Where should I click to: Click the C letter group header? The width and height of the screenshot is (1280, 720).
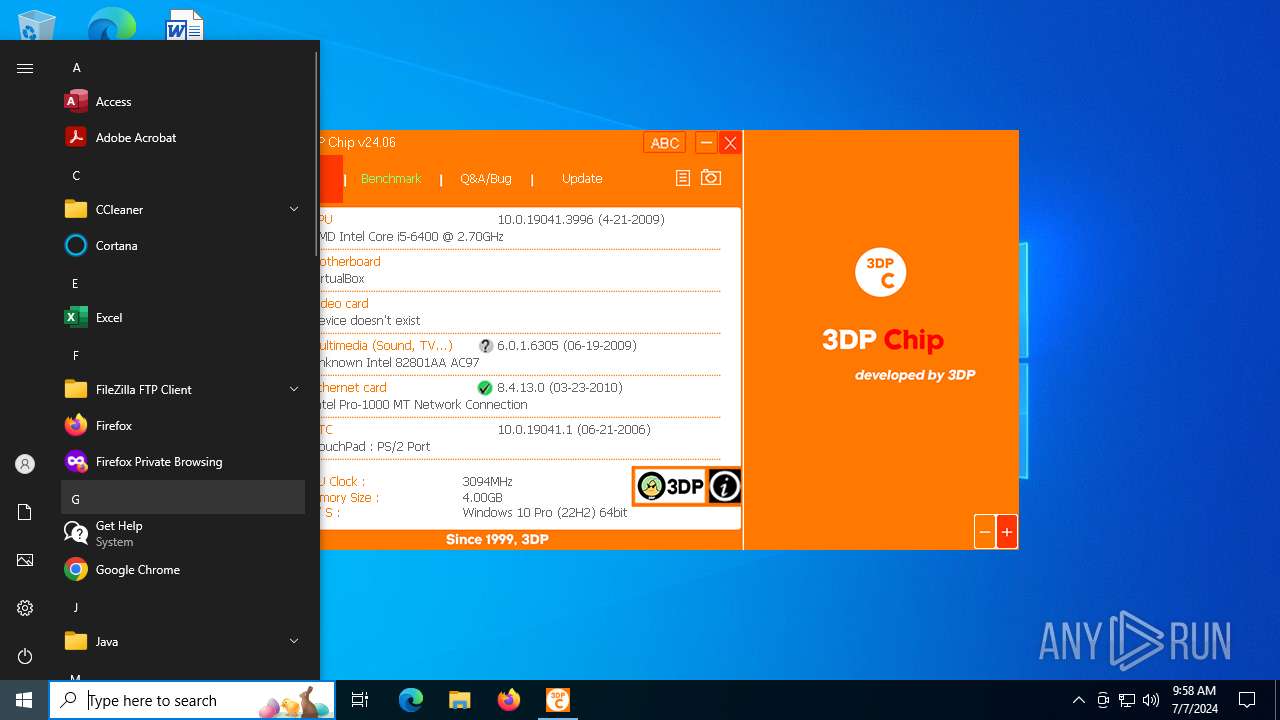(183, 175)
